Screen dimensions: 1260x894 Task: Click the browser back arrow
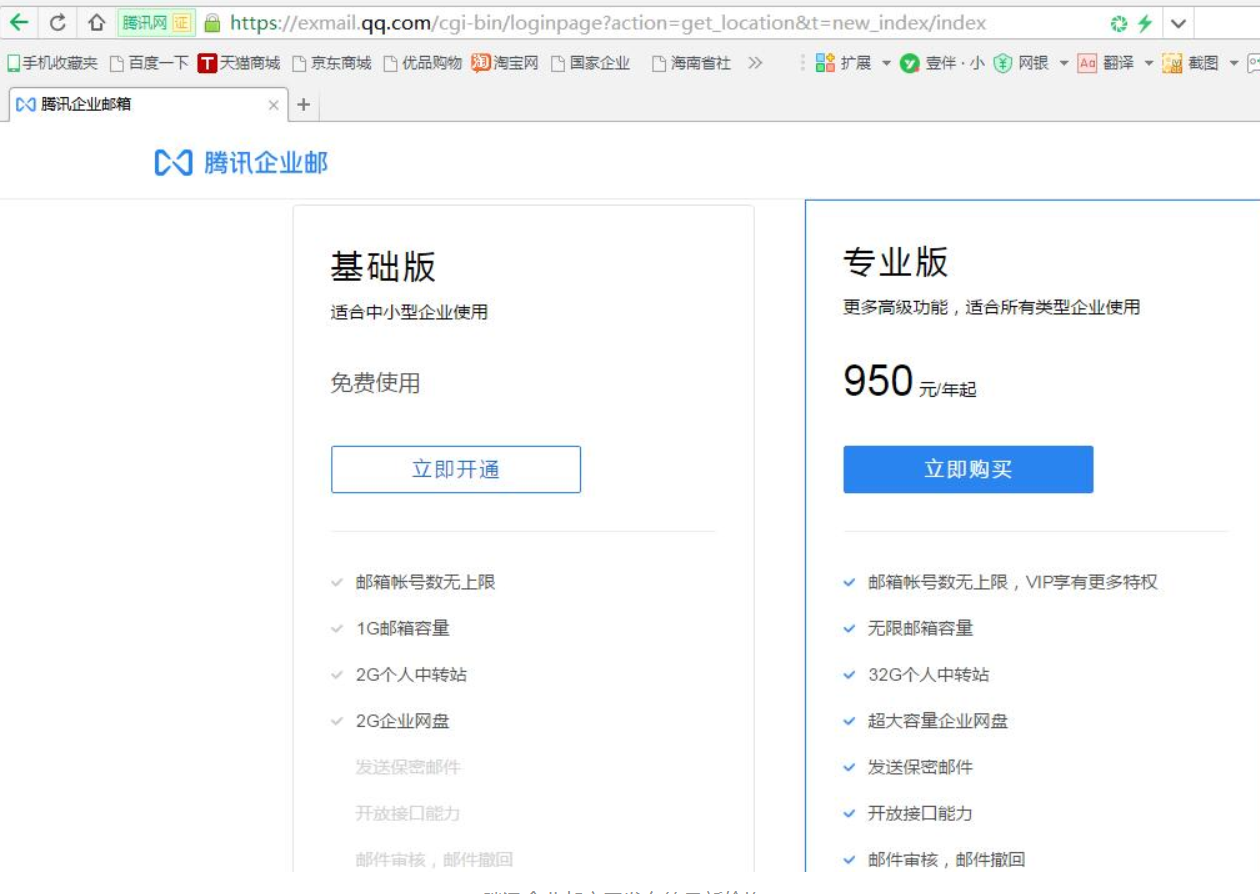point(19,22)
